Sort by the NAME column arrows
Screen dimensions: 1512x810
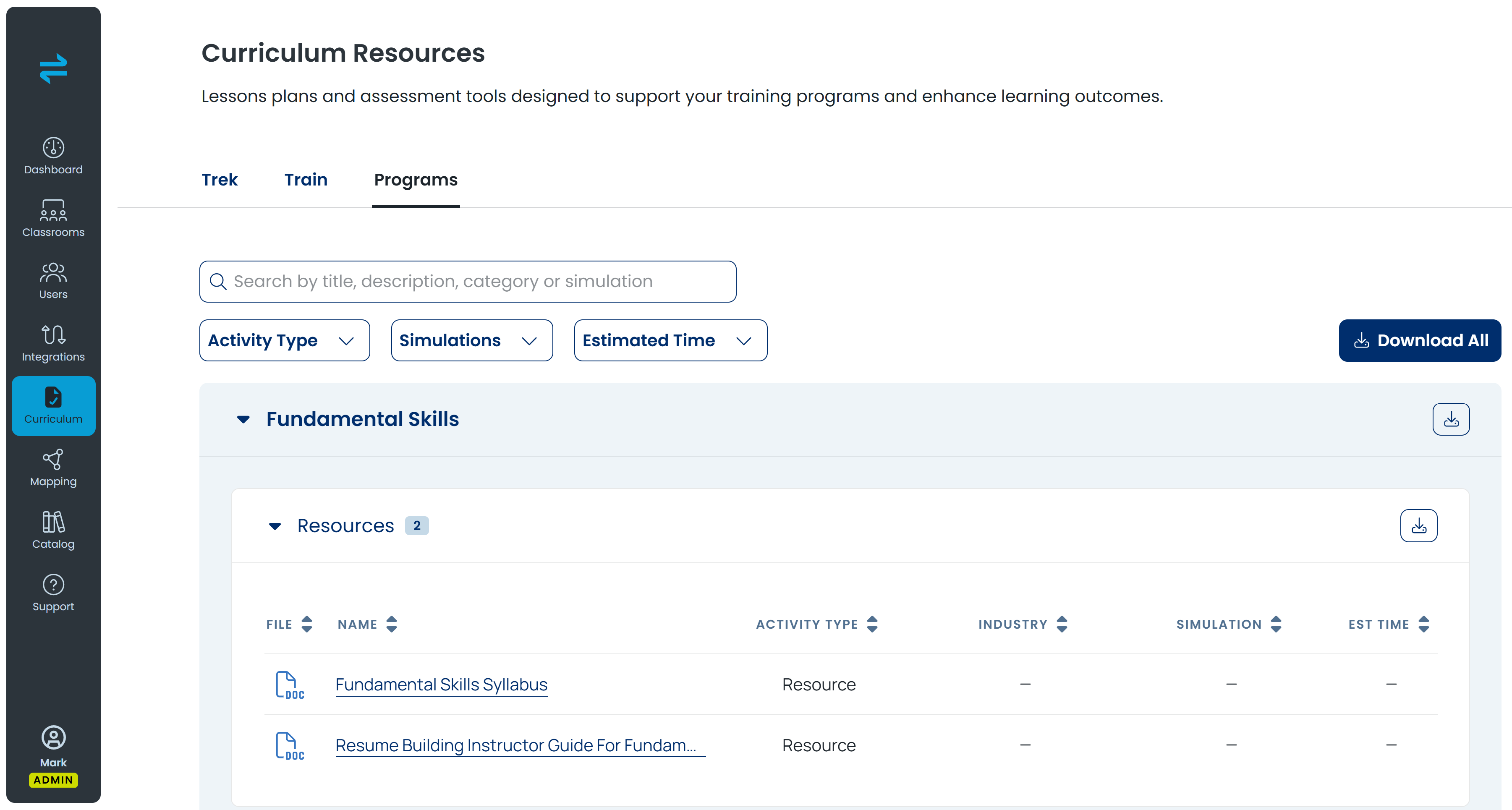(x=392, y=624)
